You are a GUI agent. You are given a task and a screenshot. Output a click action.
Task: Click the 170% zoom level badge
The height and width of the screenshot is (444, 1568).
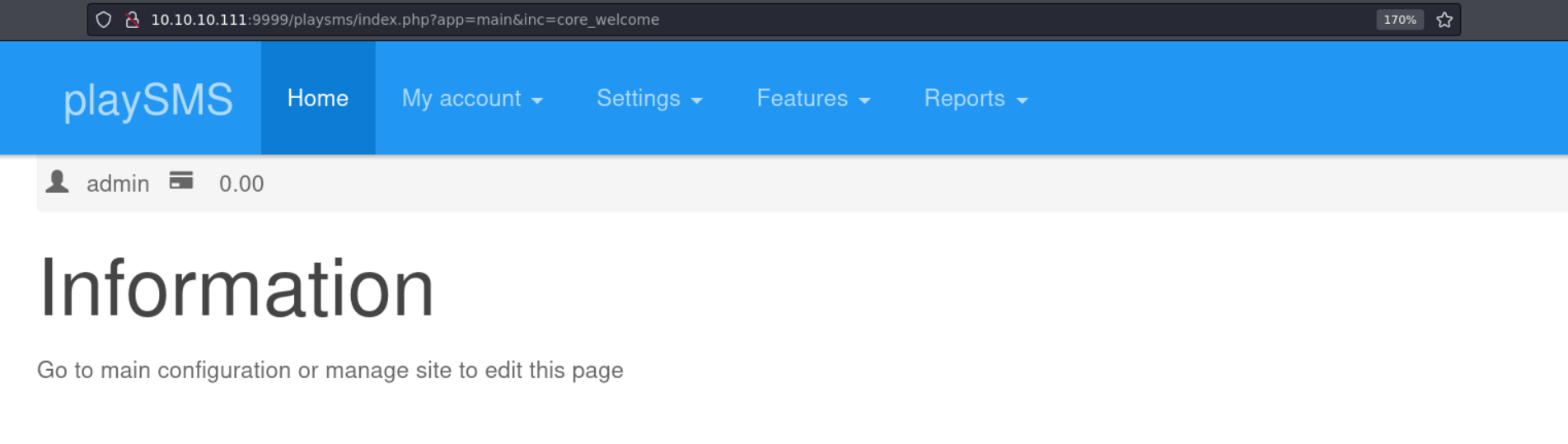[1399, 20]
